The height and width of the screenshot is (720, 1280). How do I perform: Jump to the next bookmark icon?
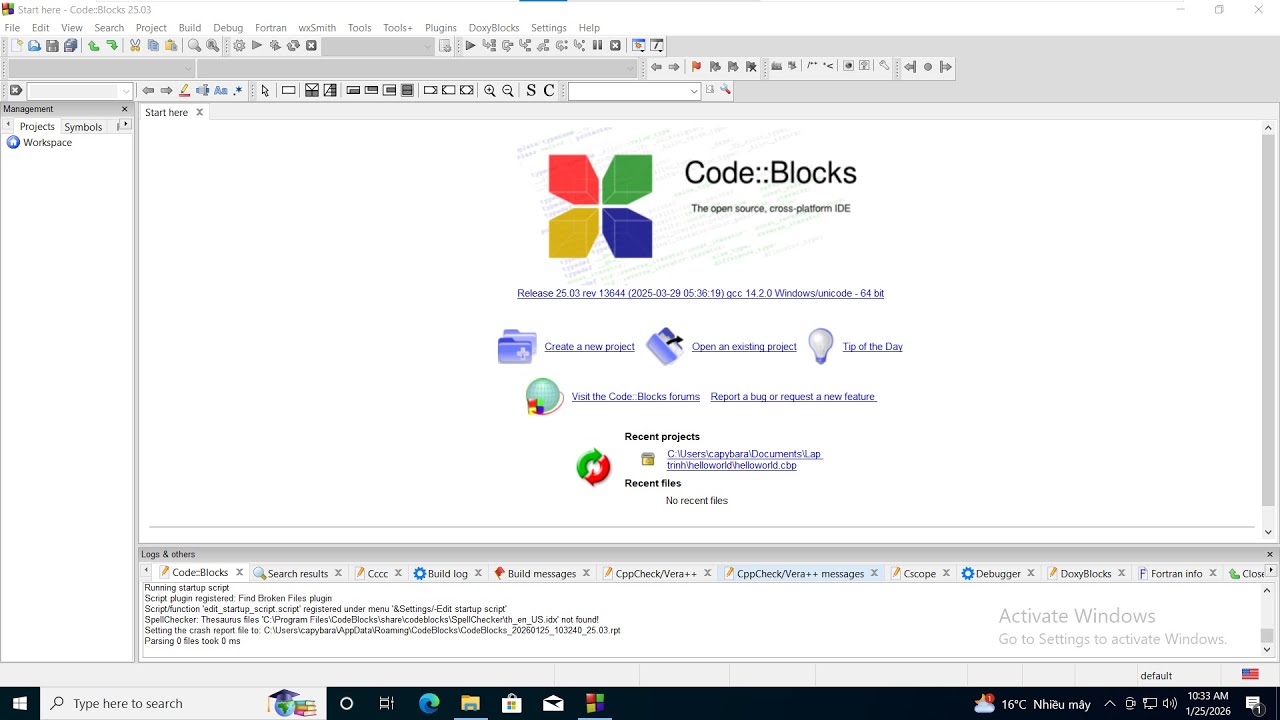point(733,67)
